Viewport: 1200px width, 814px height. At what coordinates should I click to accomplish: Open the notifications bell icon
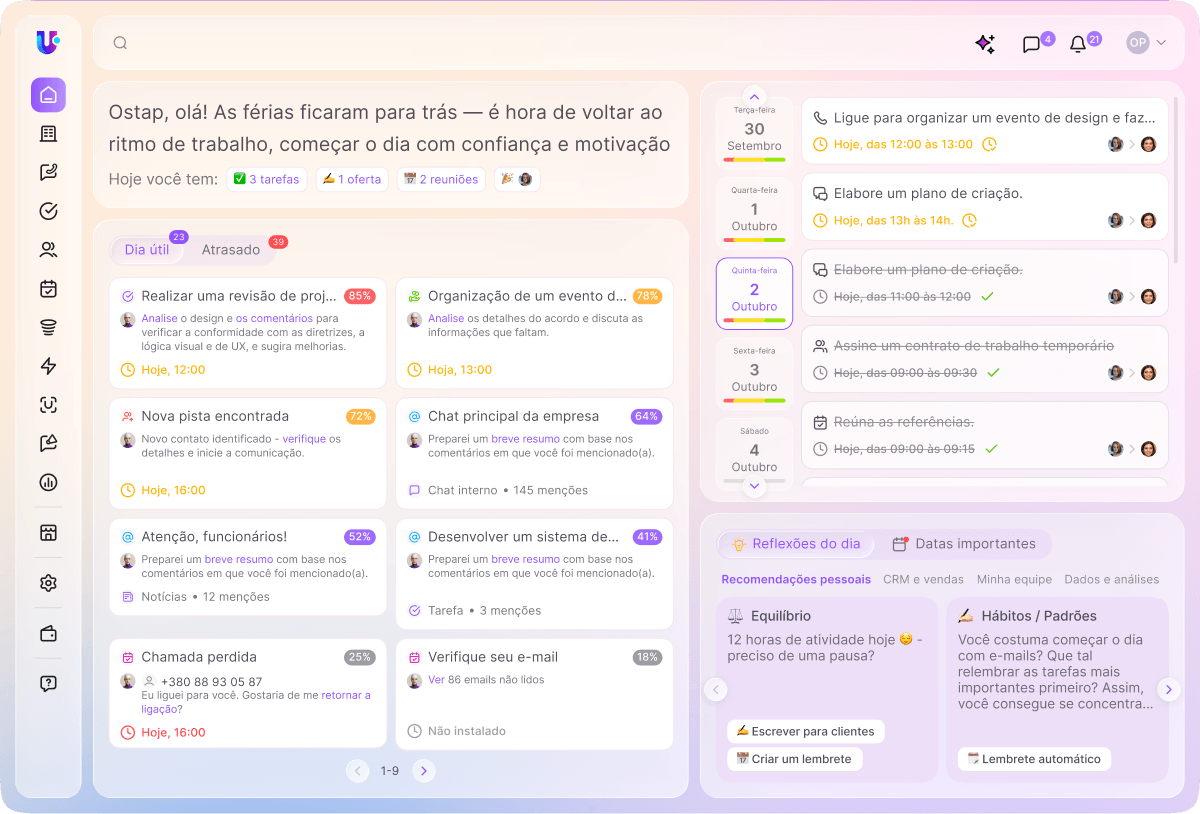[1077, 44]
